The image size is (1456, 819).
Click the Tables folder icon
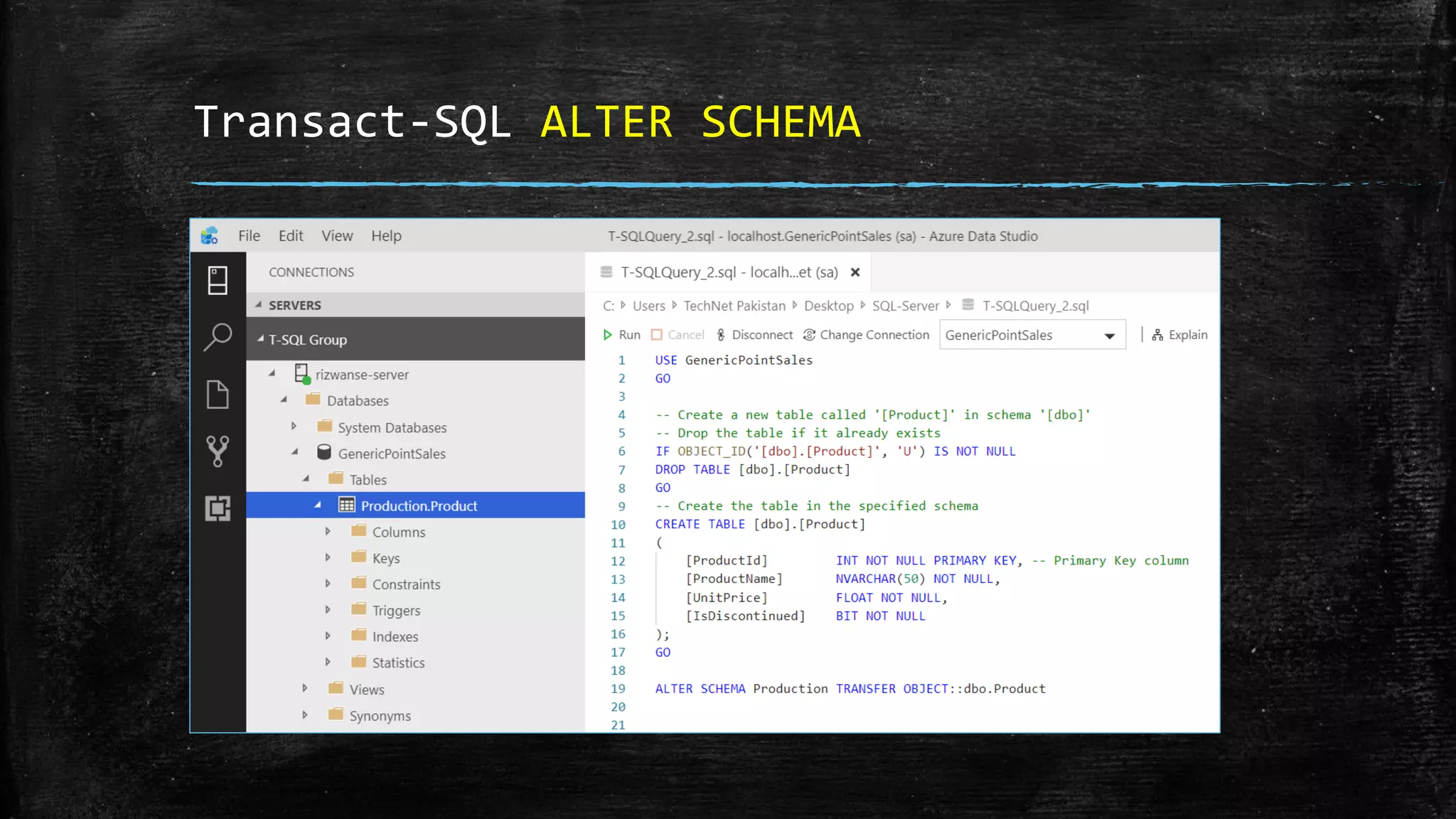pos(336,478)
